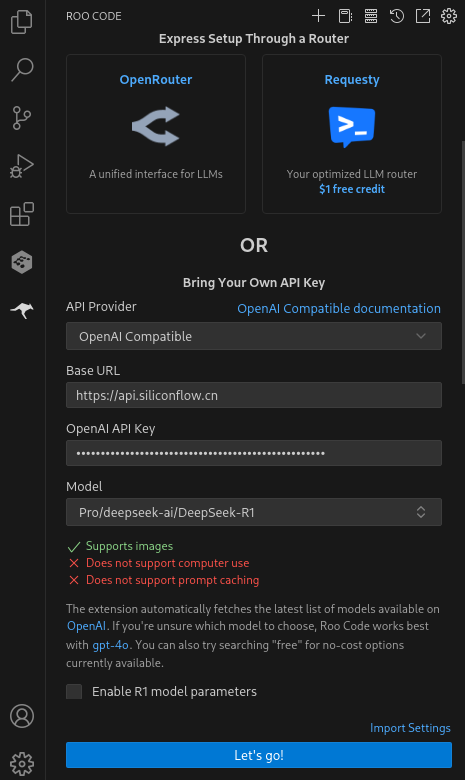The width and height of the screenshot is (465, 780).
Task: Open OpenAI Compatible documentation link
Action: click(x=339, y=308)
